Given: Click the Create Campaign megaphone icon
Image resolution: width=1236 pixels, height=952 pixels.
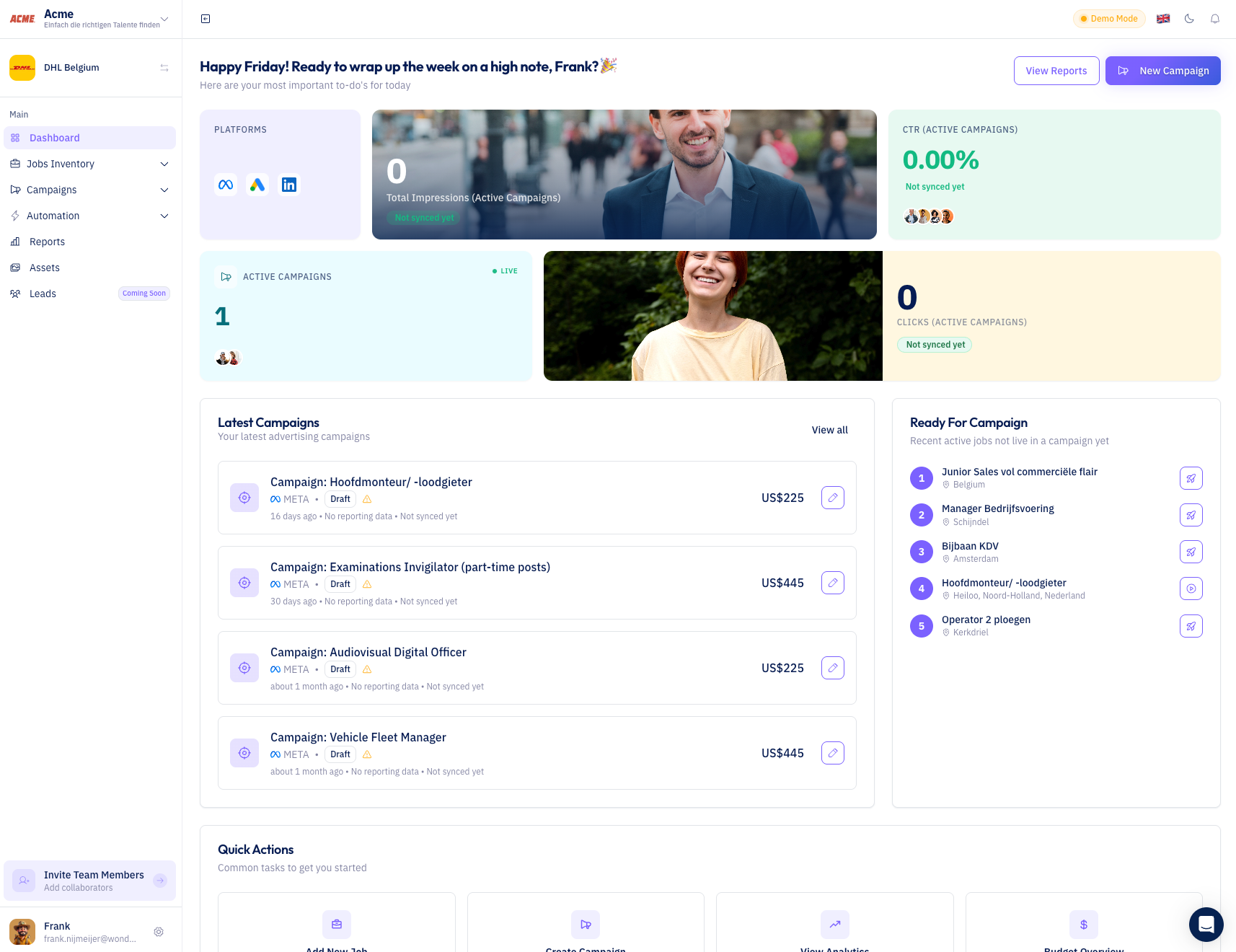Looking at the screenshot, I should [x=586, y=925].
